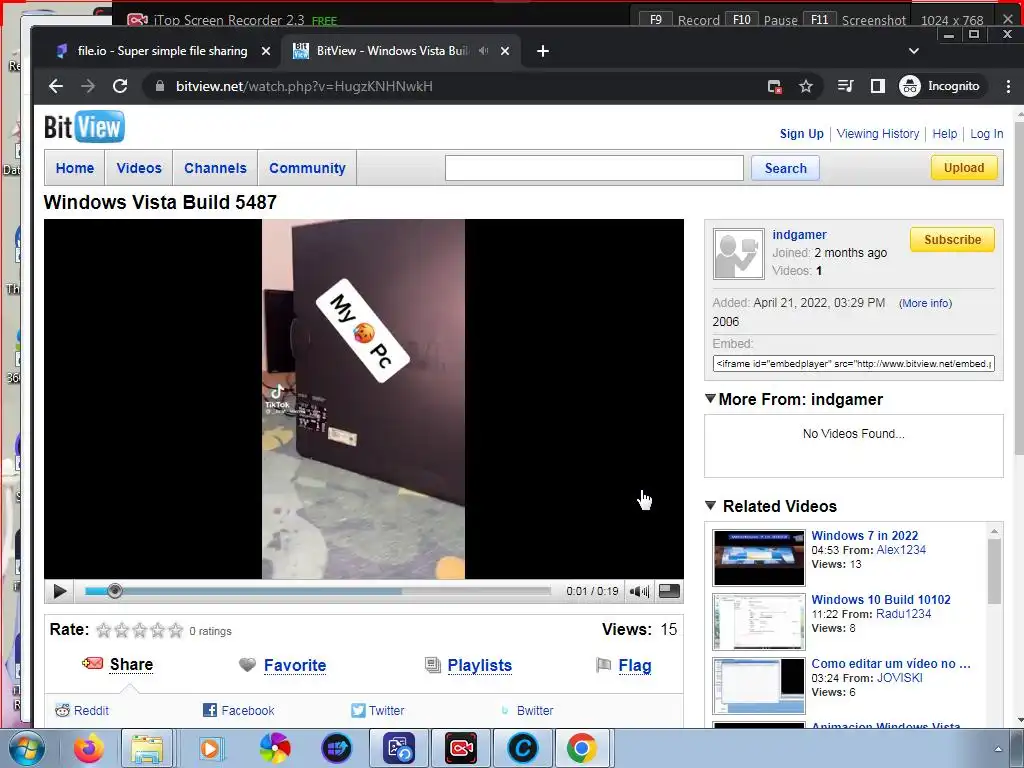Click the Favorite link
This screenshot has height=768, width=1024.
coord(295,665)
